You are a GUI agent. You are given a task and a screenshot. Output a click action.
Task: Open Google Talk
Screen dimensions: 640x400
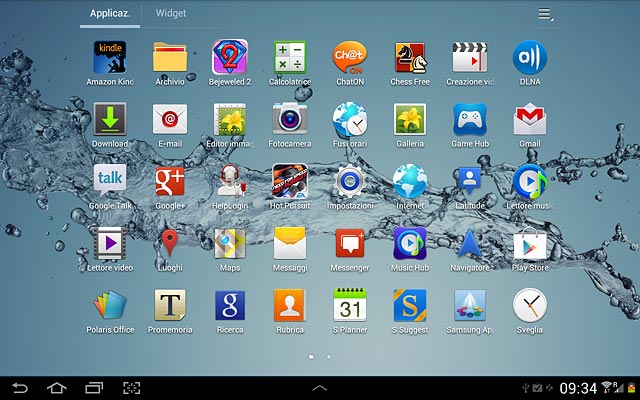[110, 187]
